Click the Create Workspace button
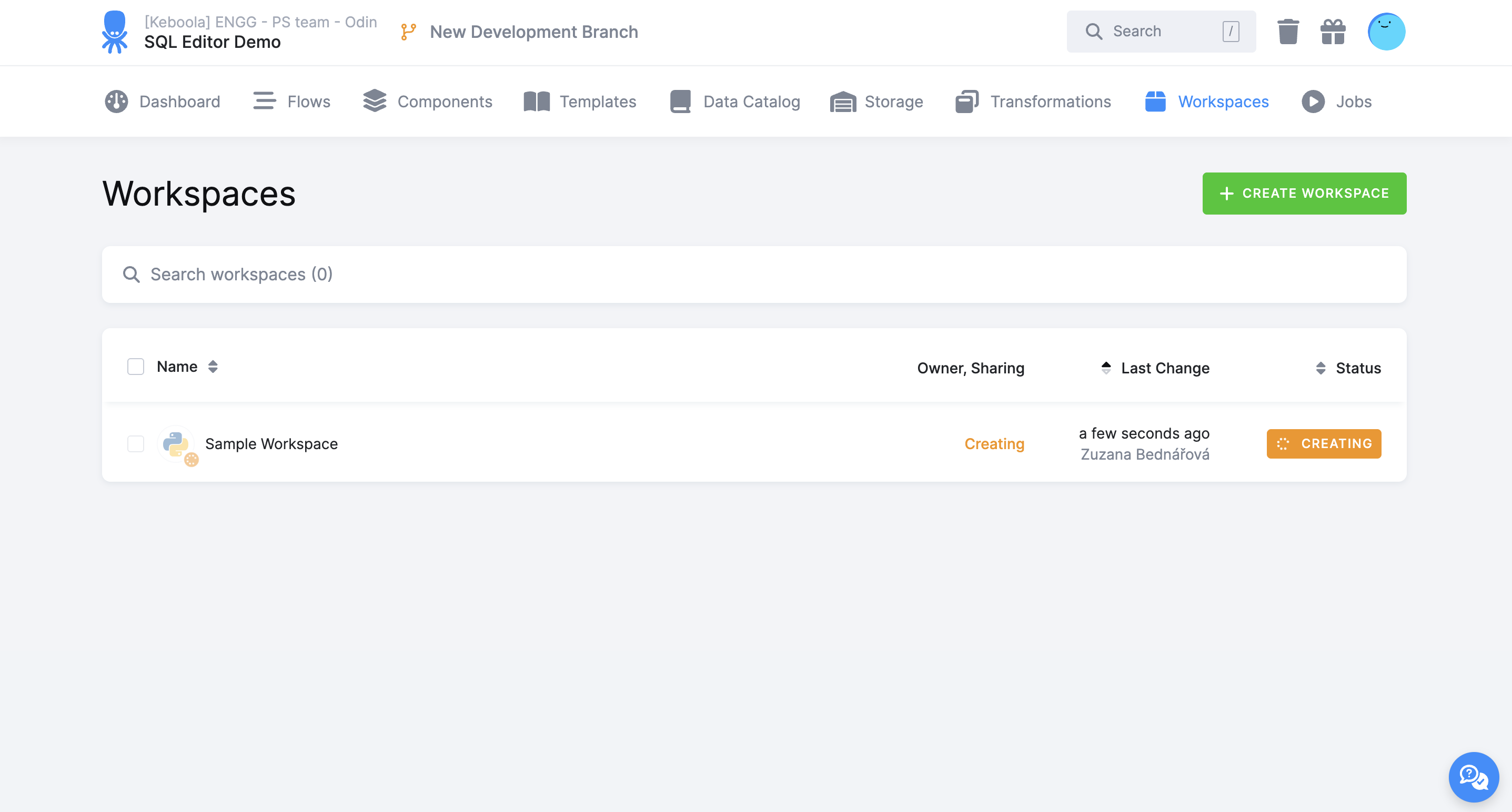1512x812 pixels. tap(1304, 194)
